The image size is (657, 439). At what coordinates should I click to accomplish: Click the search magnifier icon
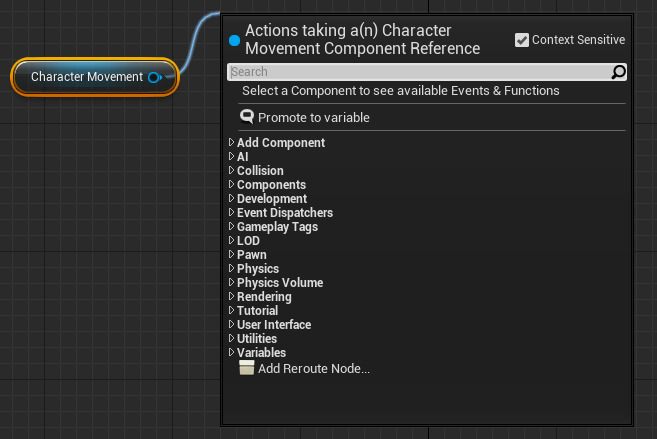point(618,72)
